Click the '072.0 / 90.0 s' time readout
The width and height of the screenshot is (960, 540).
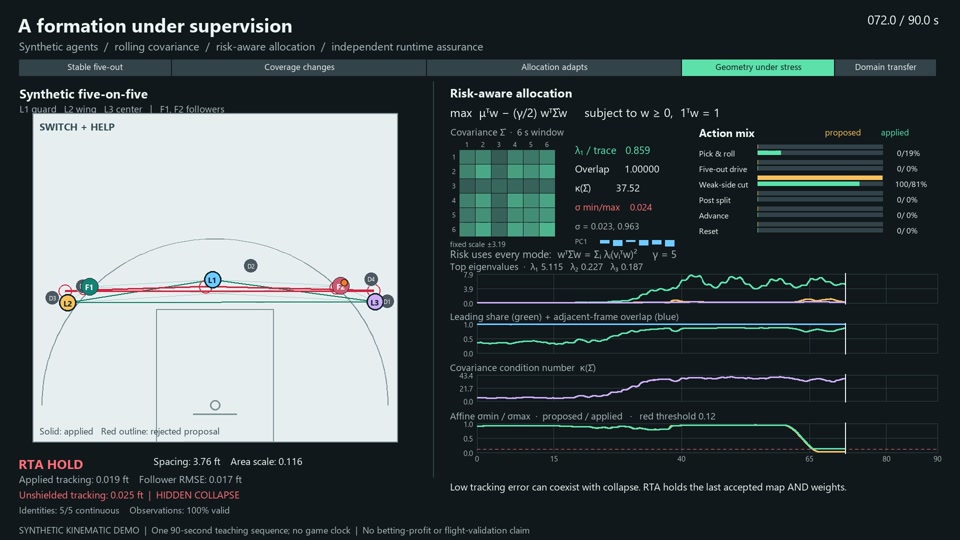pyautogui.click(x=902, y=20)
